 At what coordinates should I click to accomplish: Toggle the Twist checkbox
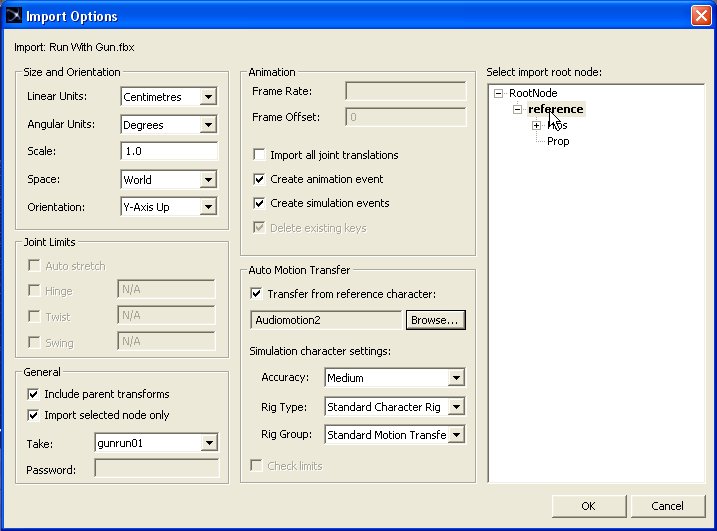pyautogui.click(x=34, y=316)
